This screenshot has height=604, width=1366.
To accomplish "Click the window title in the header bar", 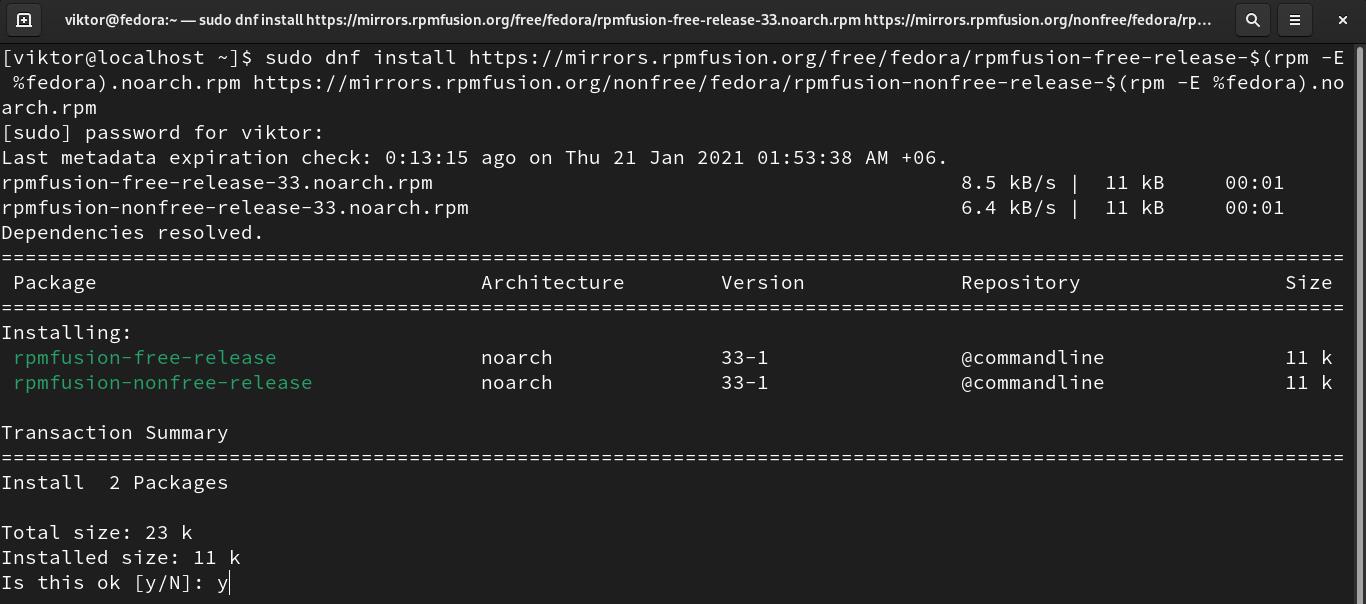I will 637,19.
